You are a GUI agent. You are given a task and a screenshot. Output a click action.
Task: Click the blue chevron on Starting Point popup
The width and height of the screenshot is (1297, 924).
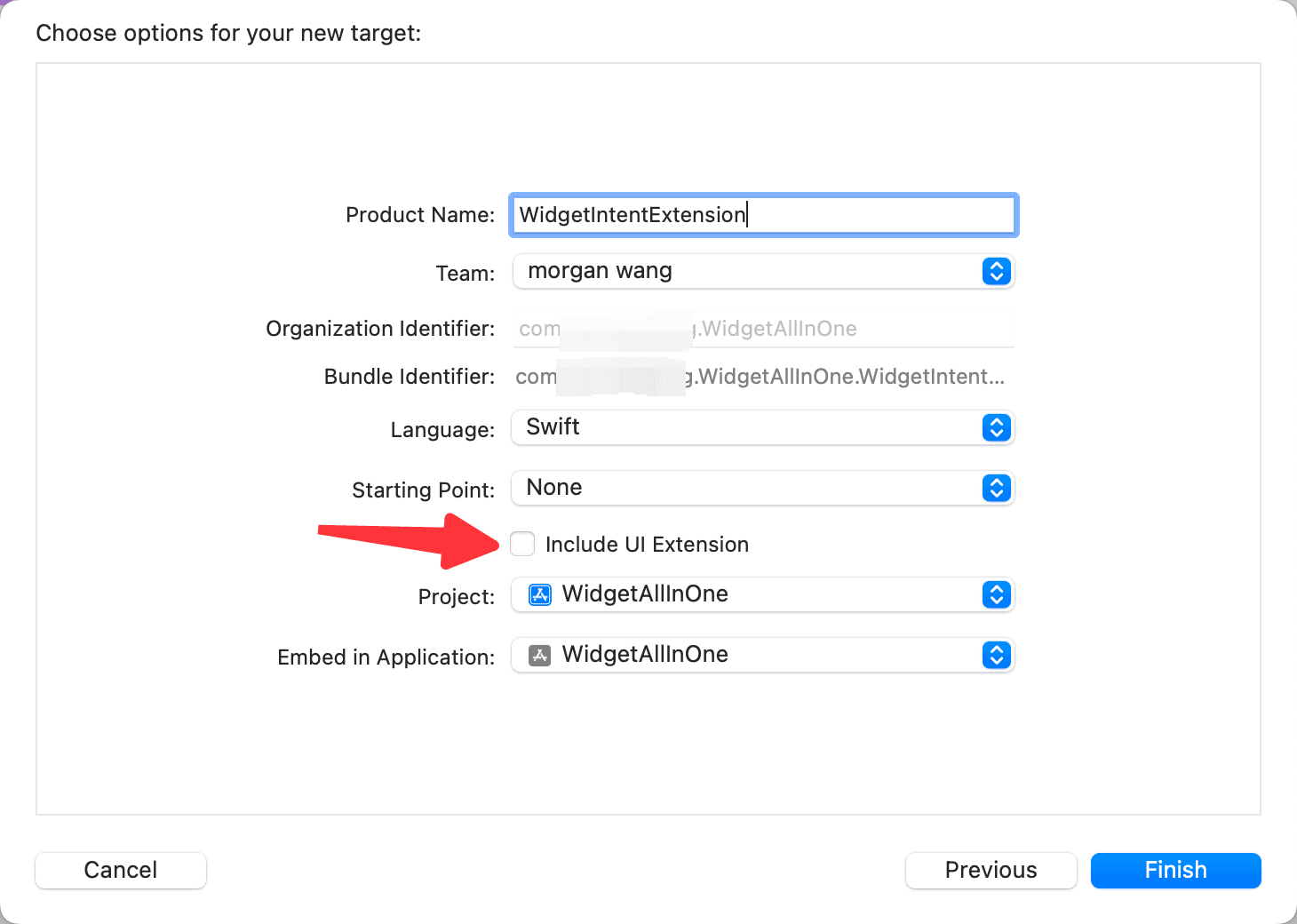tap(997, 488)
